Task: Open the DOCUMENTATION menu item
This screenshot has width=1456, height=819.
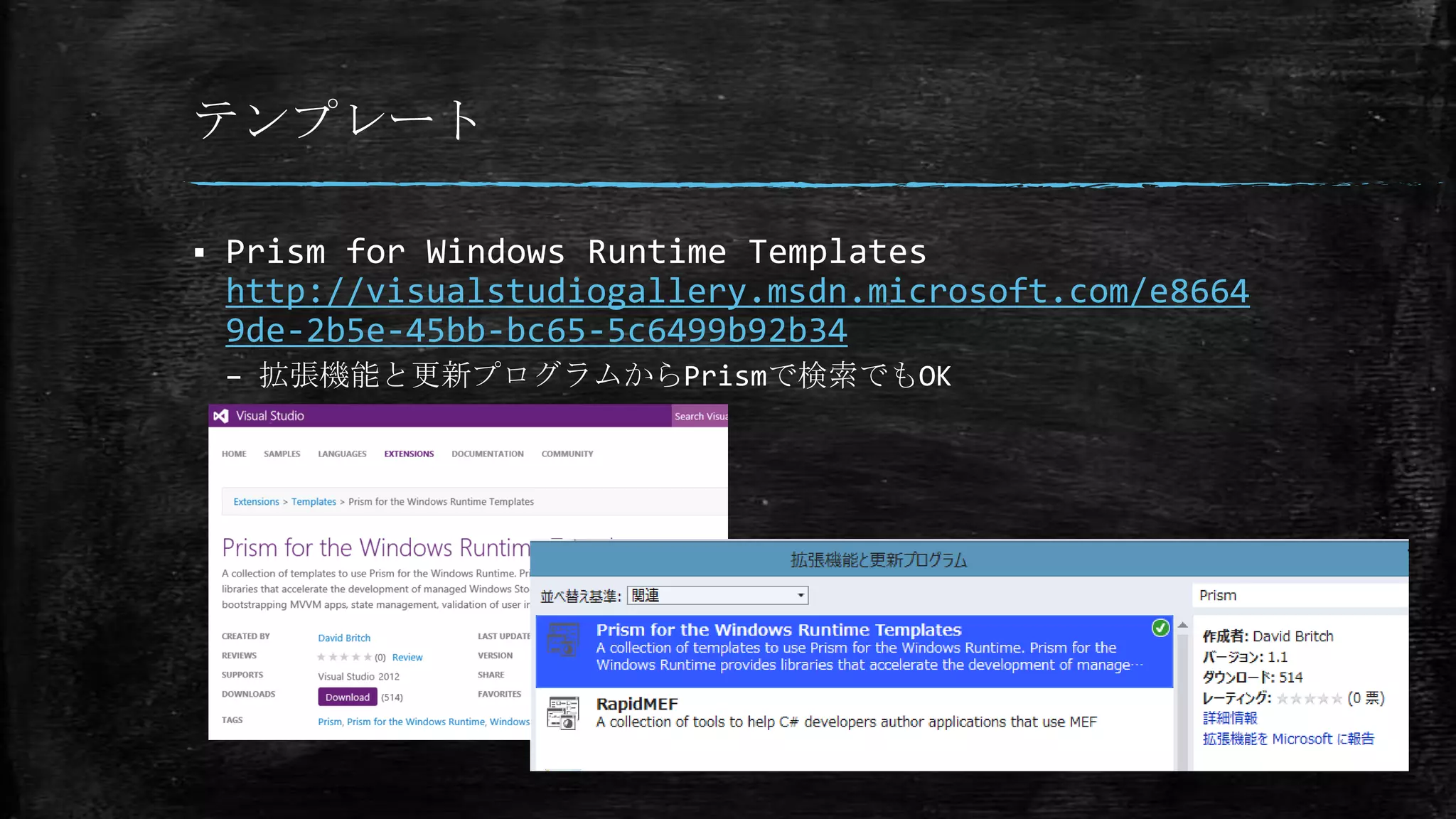Action: point(488,454)
